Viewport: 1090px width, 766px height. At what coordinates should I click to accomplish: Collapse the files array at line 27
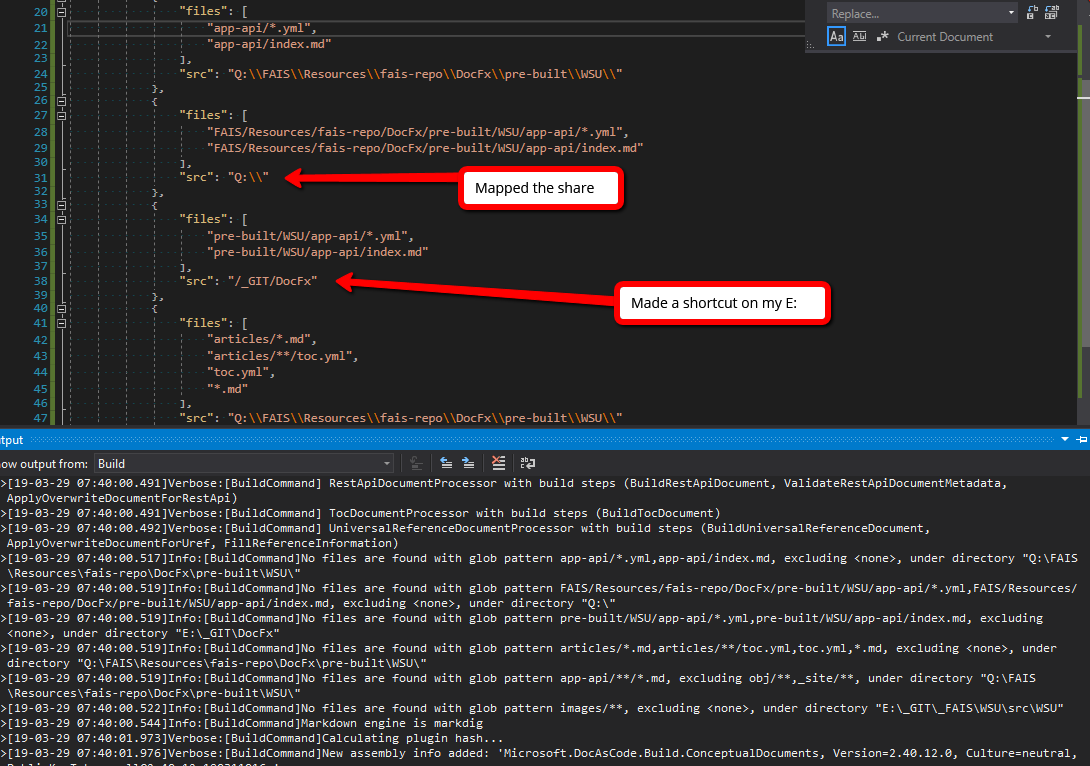[x=61, y=115]
